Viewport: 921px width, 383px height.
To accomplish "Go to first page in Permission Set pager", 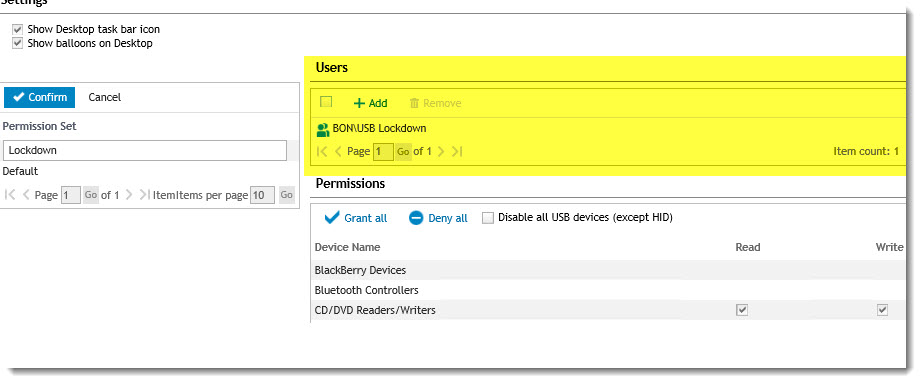I will (x=10, y=195).
